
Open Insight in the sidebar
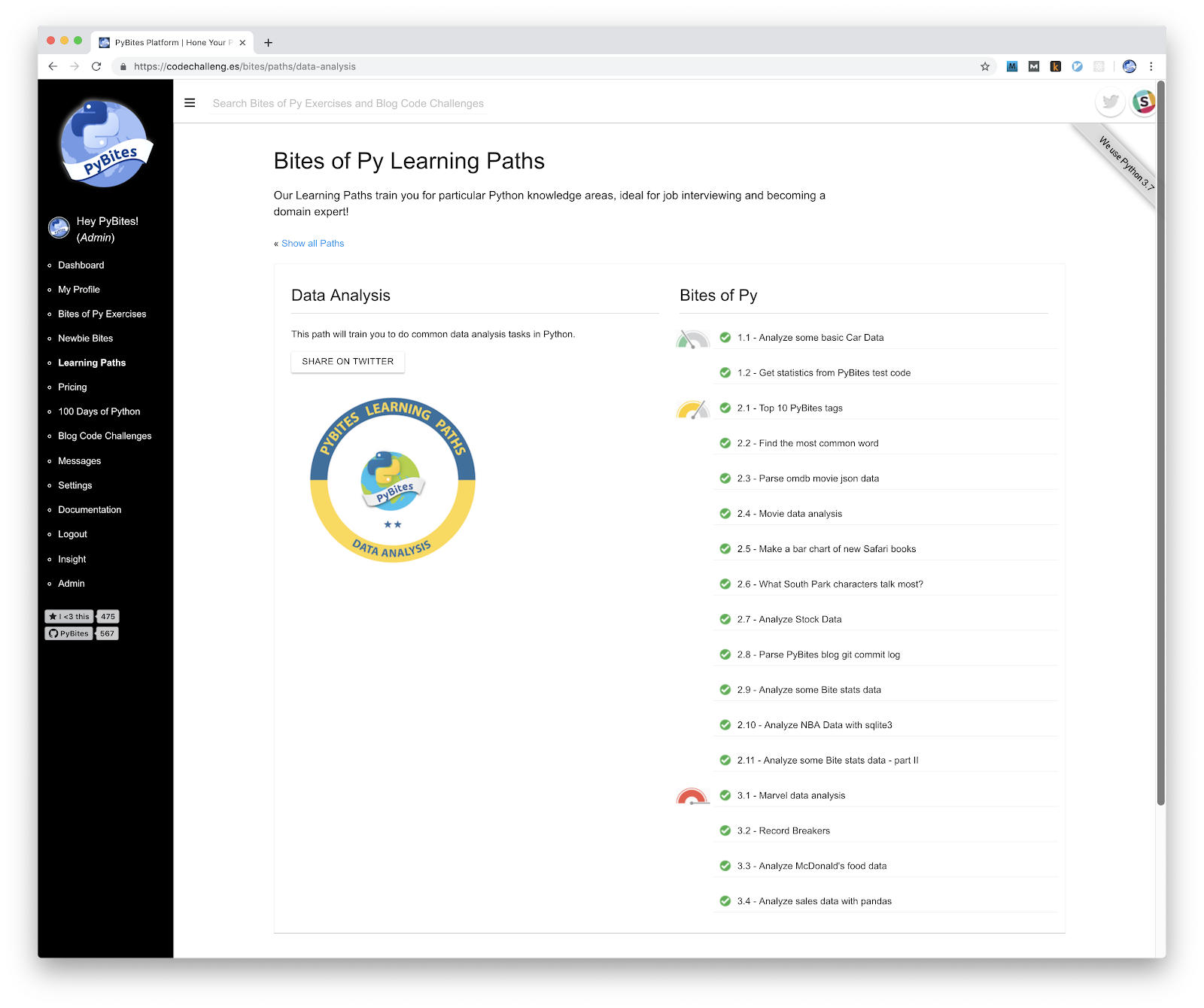(x=72, y=559)
